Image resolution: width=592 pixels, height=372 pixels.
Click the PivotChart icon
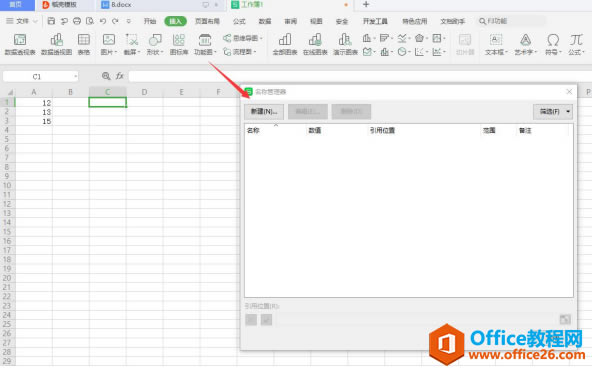tap(56, 45)
